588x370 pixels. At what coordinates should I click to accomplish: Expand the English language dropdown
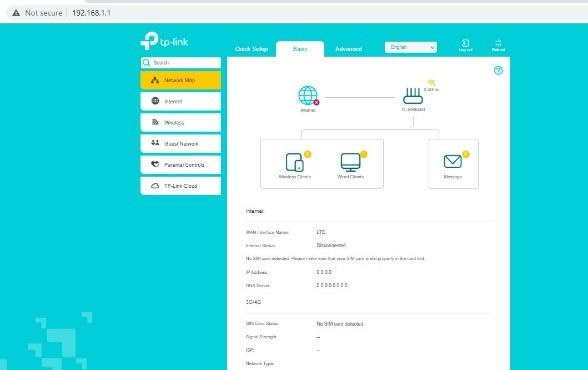411,47
